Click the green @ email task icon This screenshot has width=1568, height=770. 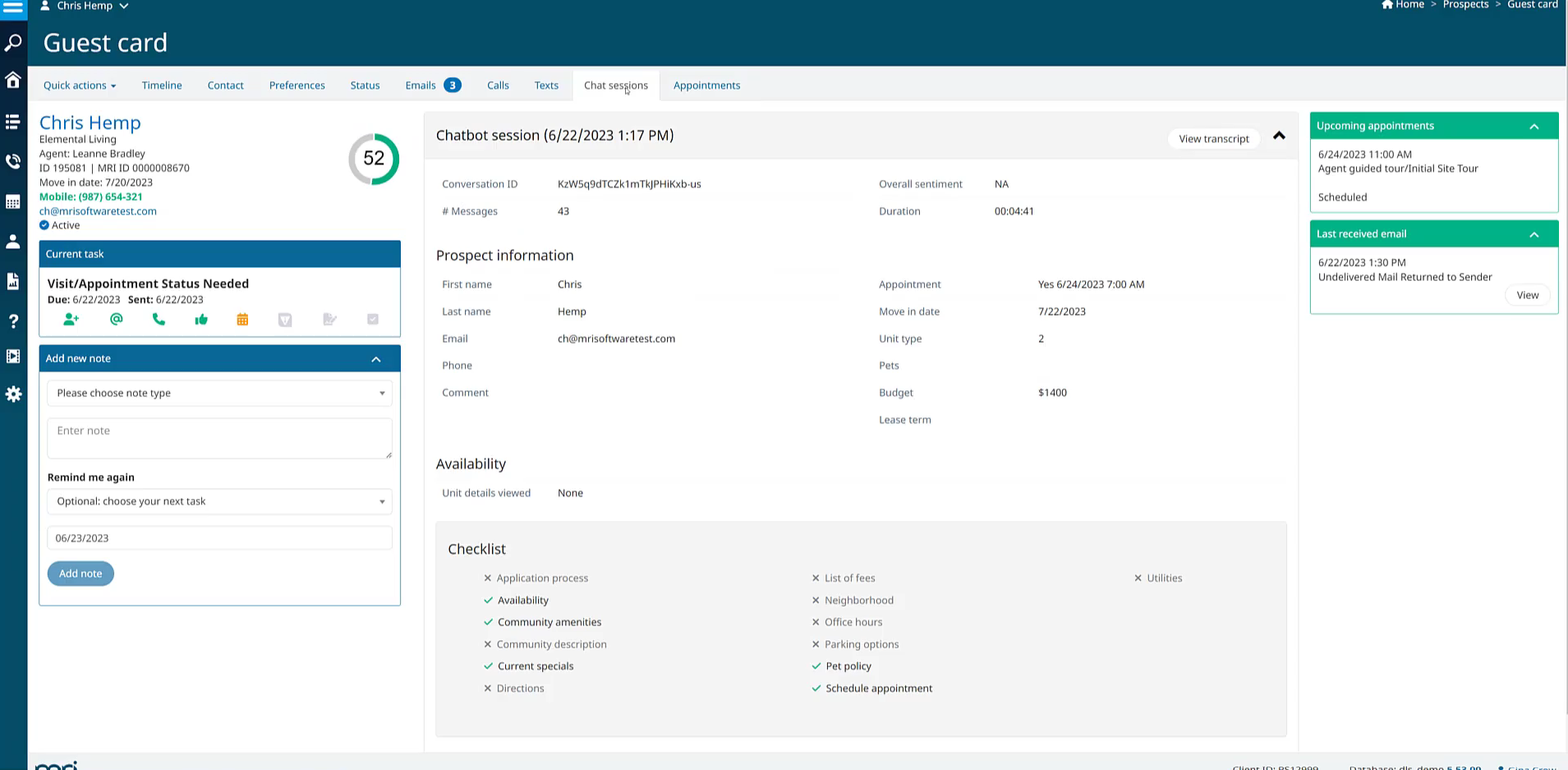coord(117,320)
